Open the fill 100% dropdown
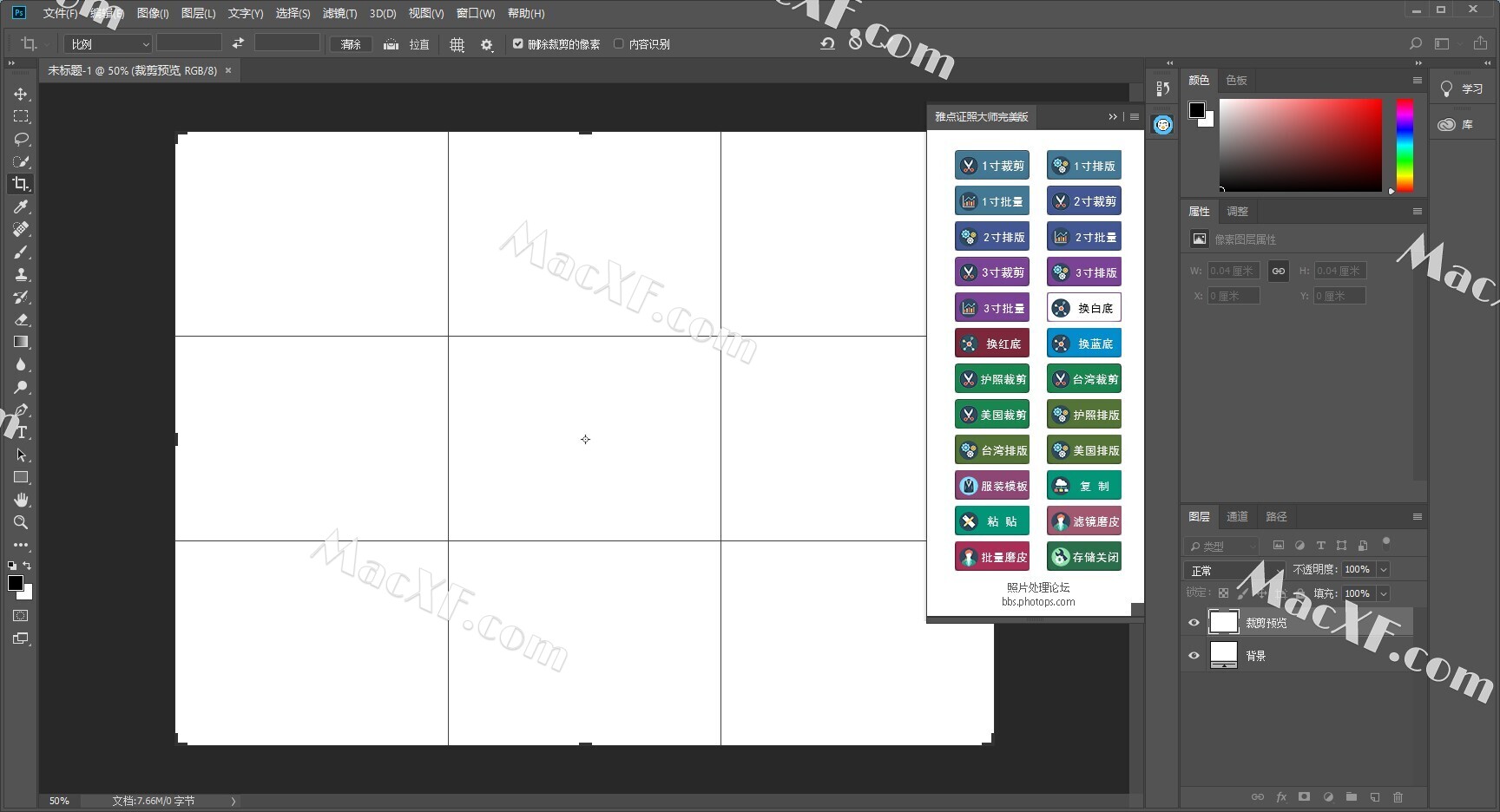This screenshot has width=1500, height=812. [x=1384, y=593]
